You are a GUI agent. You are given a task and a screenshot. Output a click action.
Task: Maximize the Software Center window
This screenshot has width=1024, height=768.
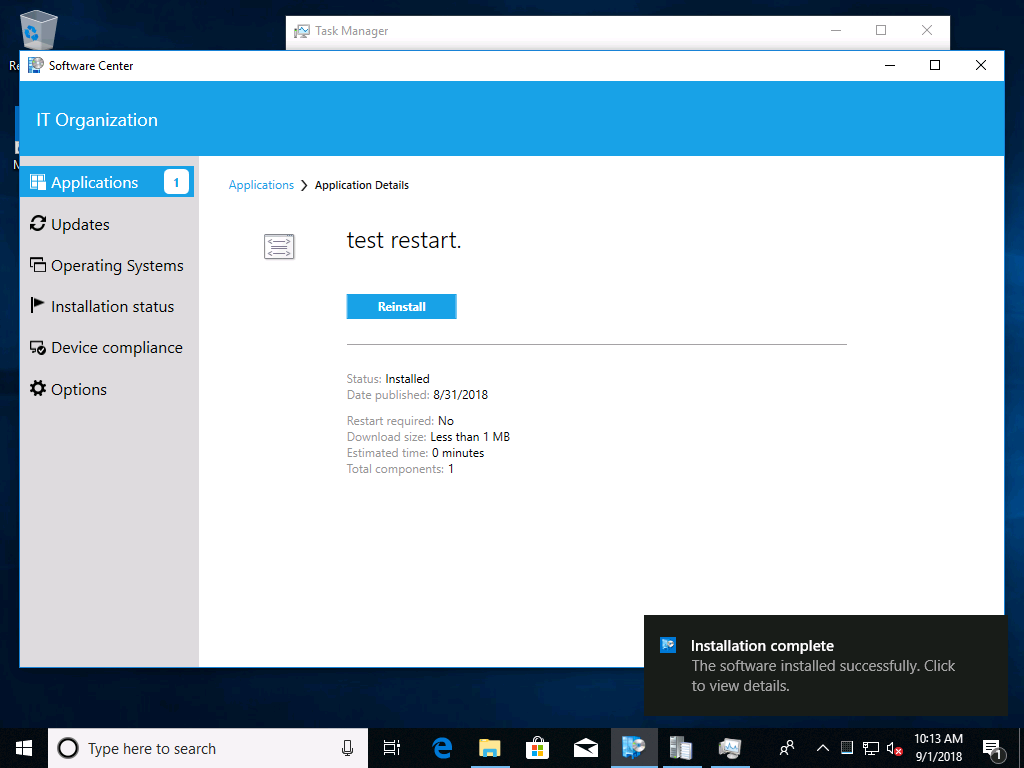pos(935,65)
